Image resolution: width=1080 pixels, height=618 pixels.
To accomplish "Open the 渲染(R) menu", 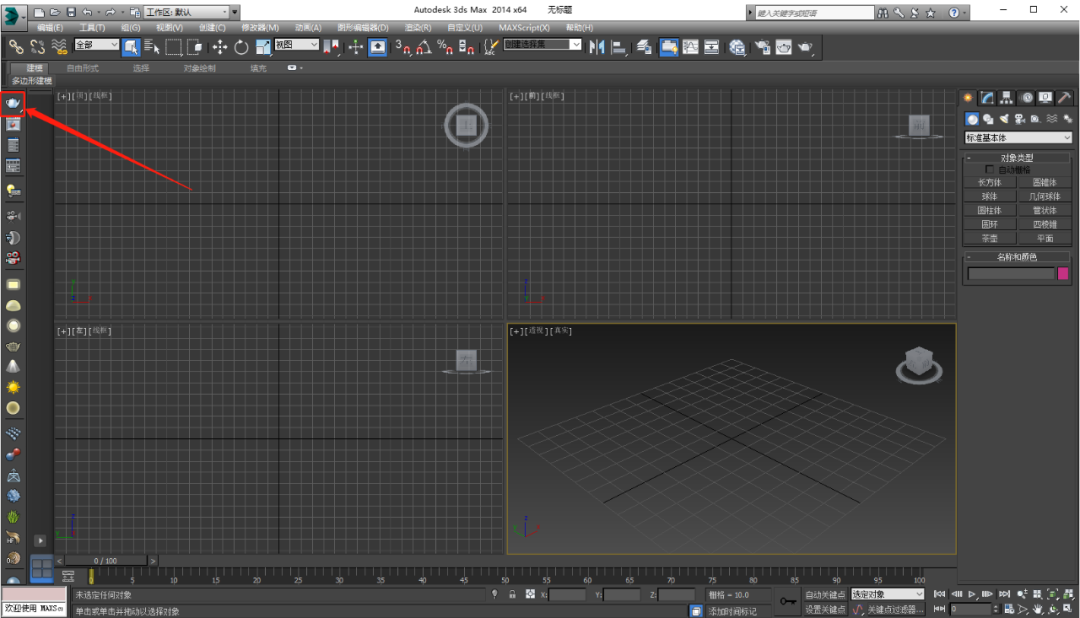I will tap(417, 28).
